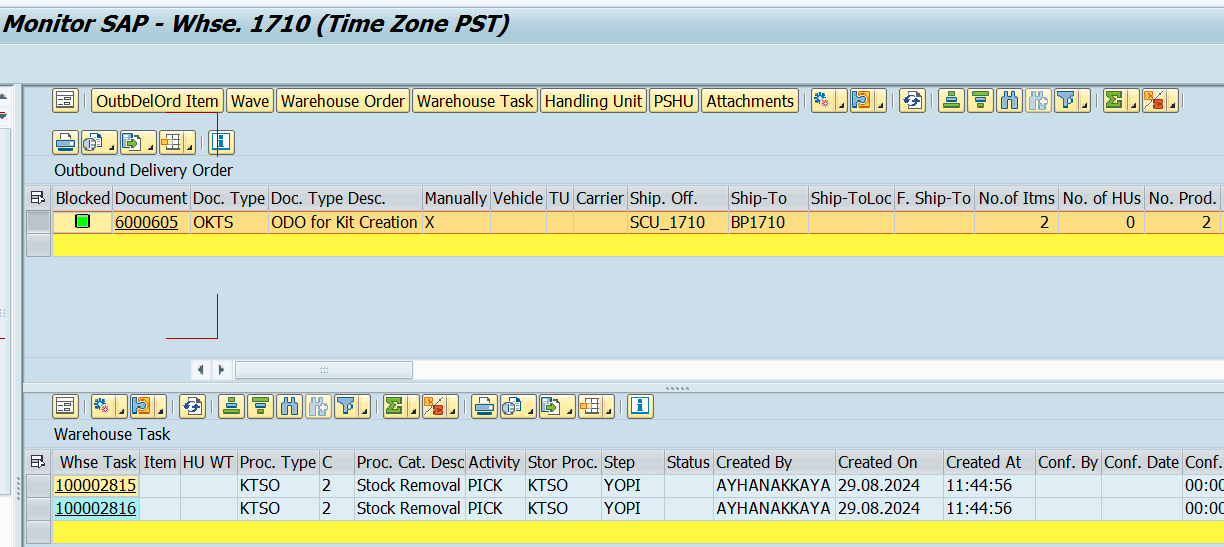Select all rows in Outbound Delivery Order table
Viewport: 1224px width, 547px height.
pyautogui.click(x=38, y=198)
